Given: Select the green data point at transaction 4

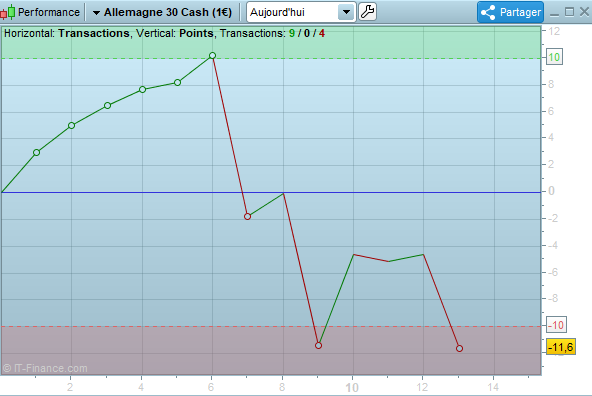Looking at the screenshot, I should click(x=142, y=89).
